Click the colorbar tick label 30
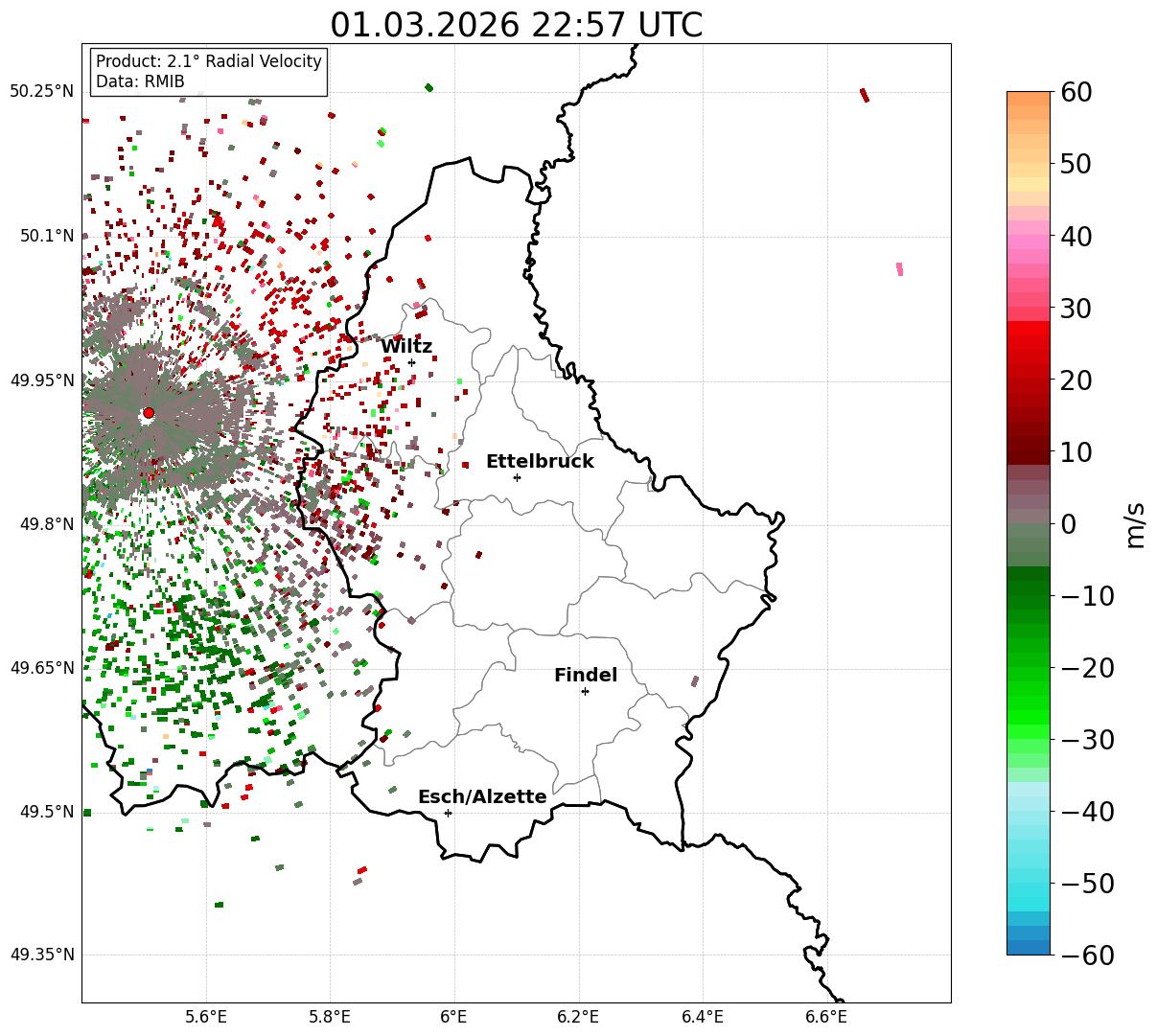The image size is (1157, 1036). pyautogui.click(x=1076, y=308)
